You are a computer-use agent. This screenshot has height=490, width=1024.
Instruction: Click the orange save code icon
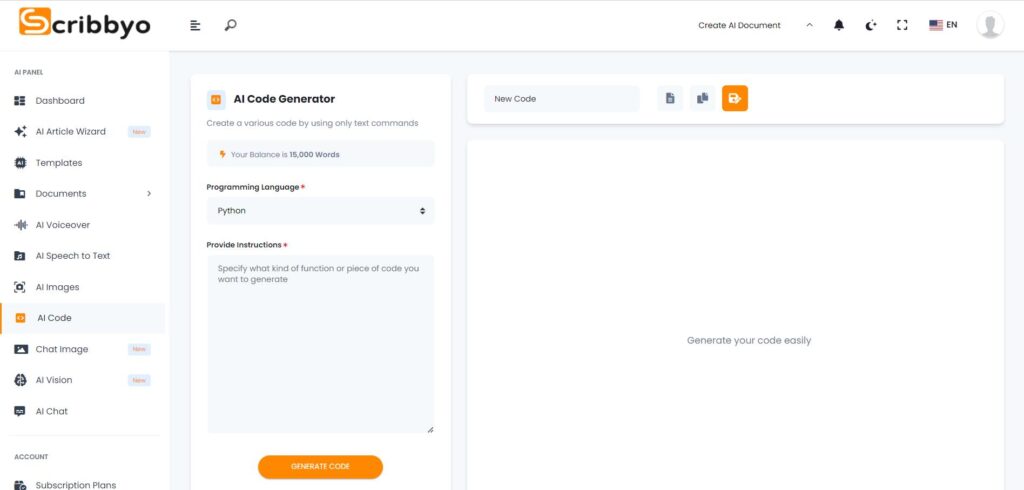tap(735, 98)
